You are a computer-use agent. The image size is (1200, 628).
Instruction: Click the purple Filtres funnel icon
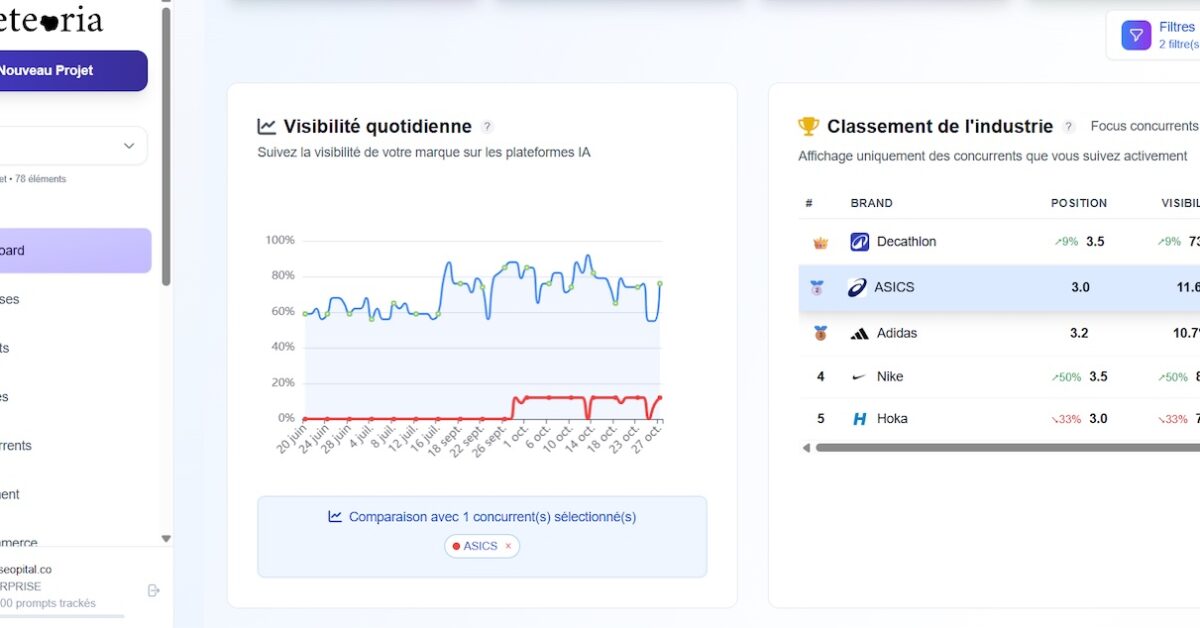click(1136, 36)
